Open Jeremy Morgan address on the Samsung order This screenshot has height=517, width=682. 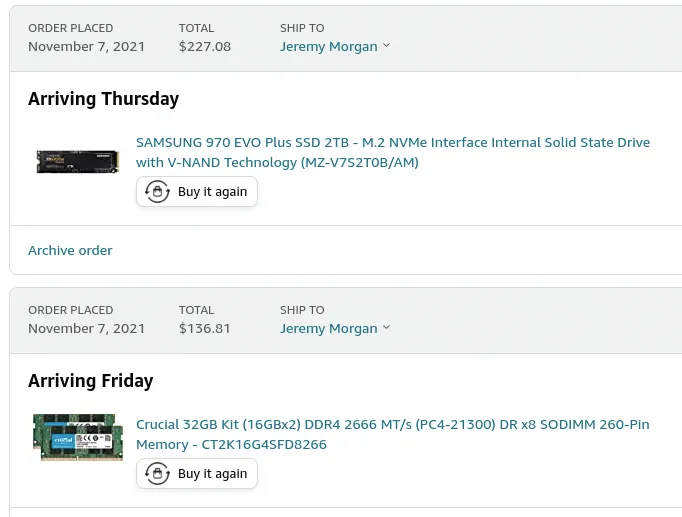coord(328,46)
